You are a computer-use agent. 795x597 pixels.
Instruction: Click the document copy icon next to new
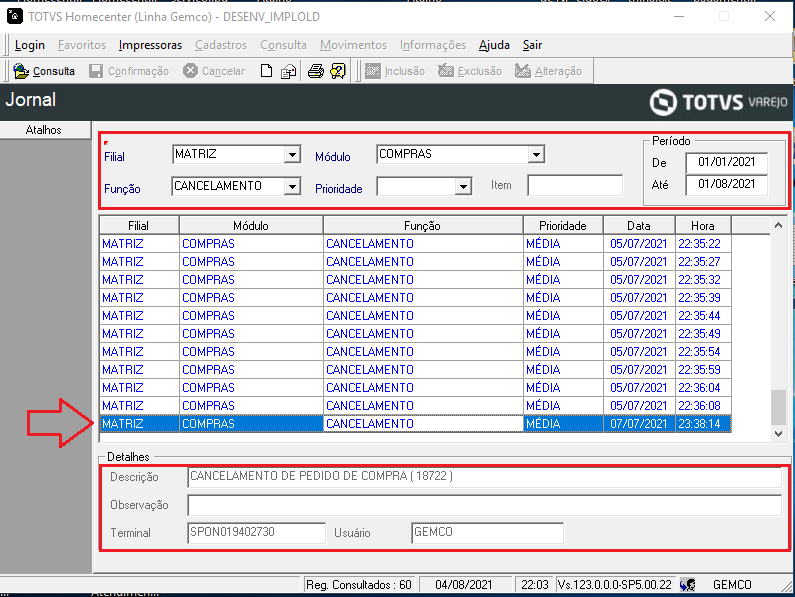288,71
